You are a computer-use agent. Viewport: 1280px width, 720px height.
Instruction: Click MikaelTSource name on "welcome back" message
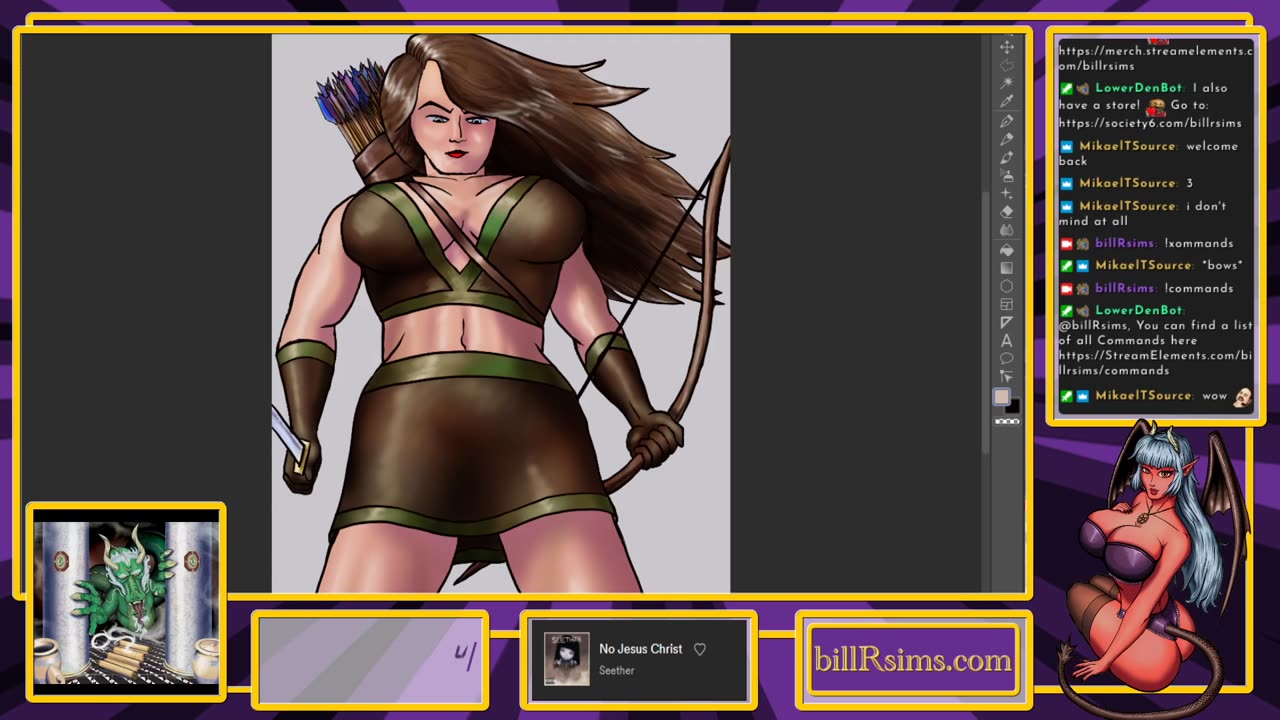1129,146
